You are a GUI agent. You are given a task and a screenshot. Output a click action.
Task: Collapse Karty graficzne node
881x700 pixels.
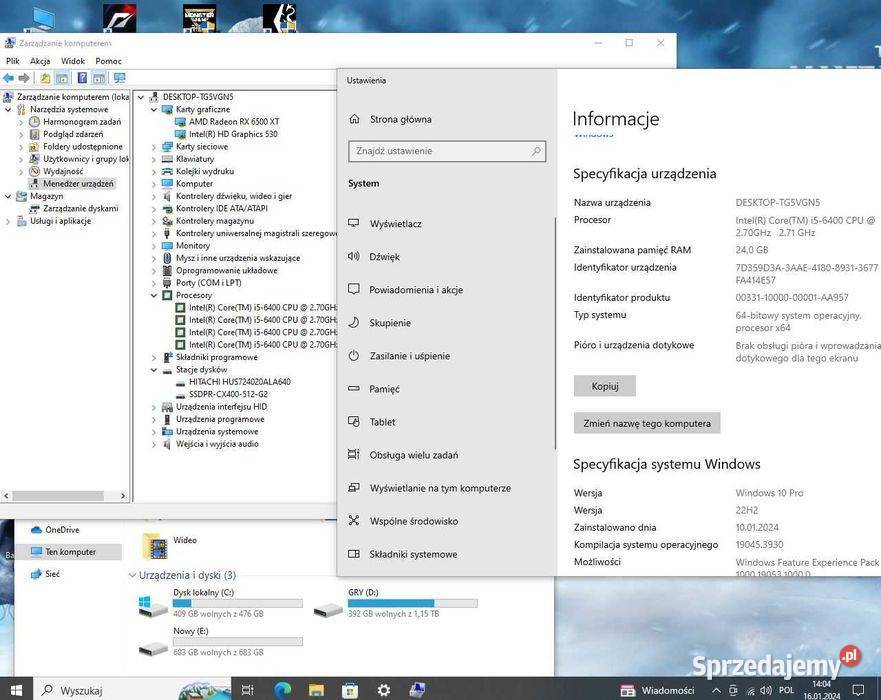point(154,110)
